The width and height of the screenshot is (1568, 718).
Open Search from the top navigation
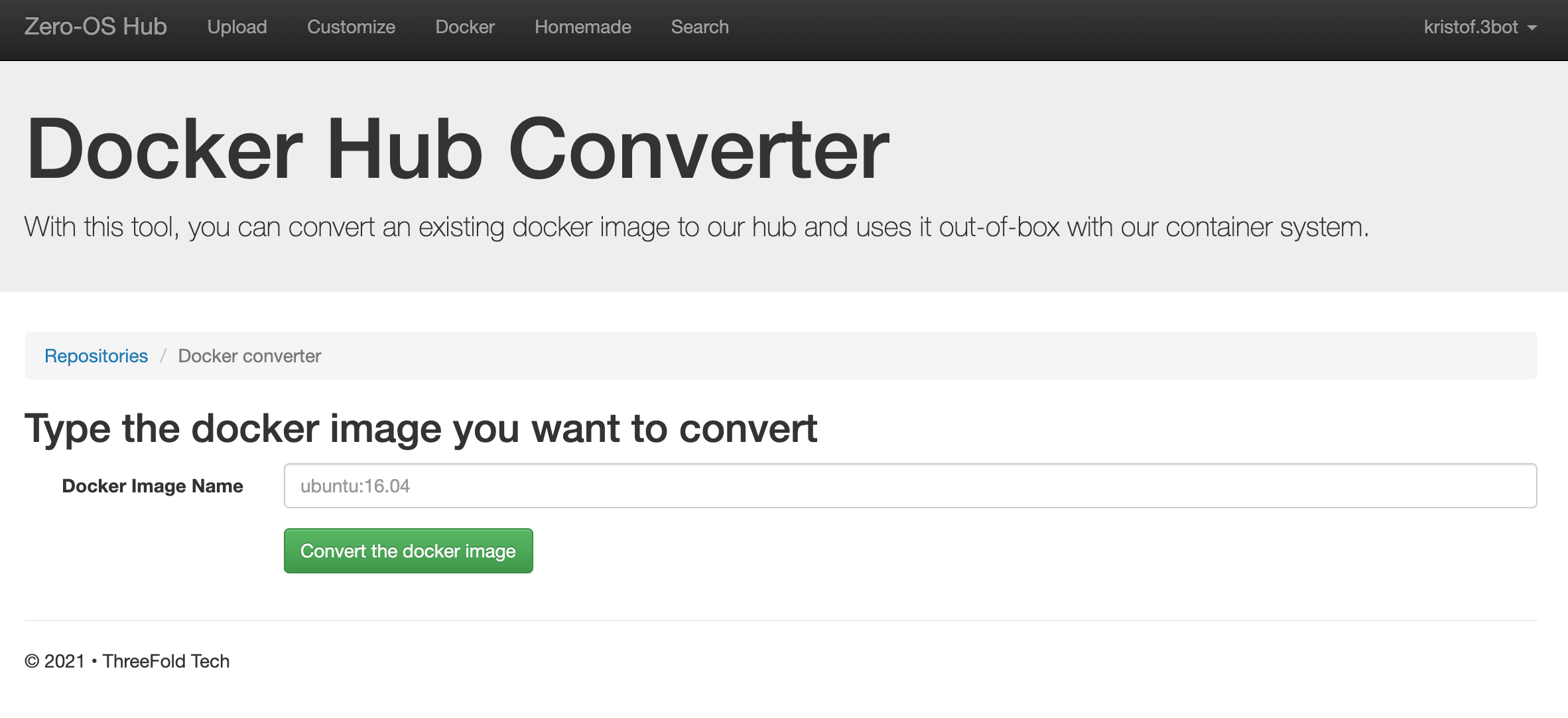pos(700,27)
